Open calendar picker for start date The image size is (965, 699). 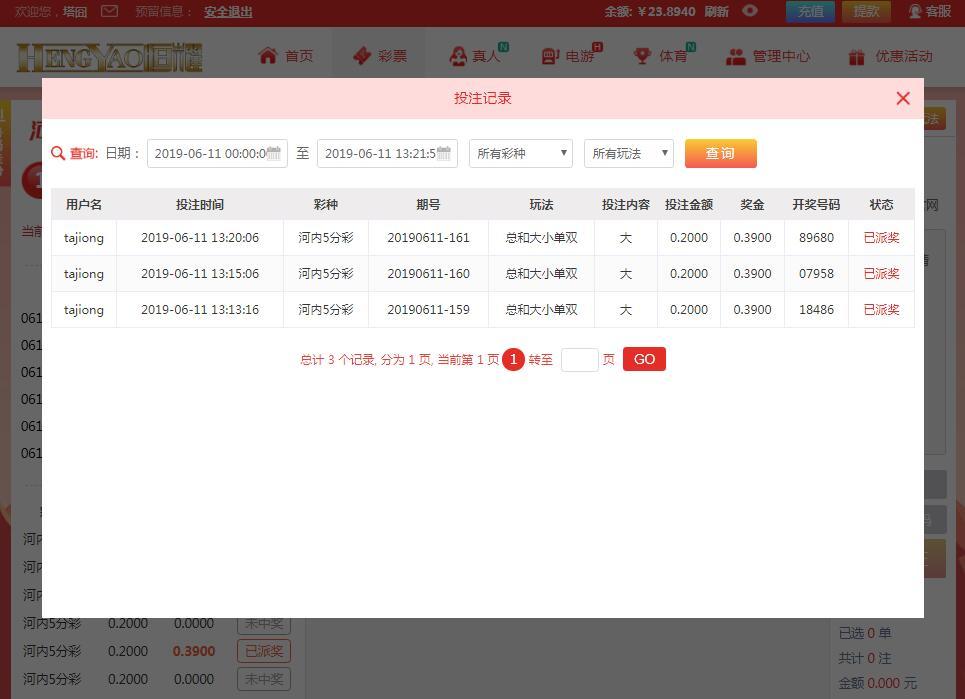click(x=274, y=153)
